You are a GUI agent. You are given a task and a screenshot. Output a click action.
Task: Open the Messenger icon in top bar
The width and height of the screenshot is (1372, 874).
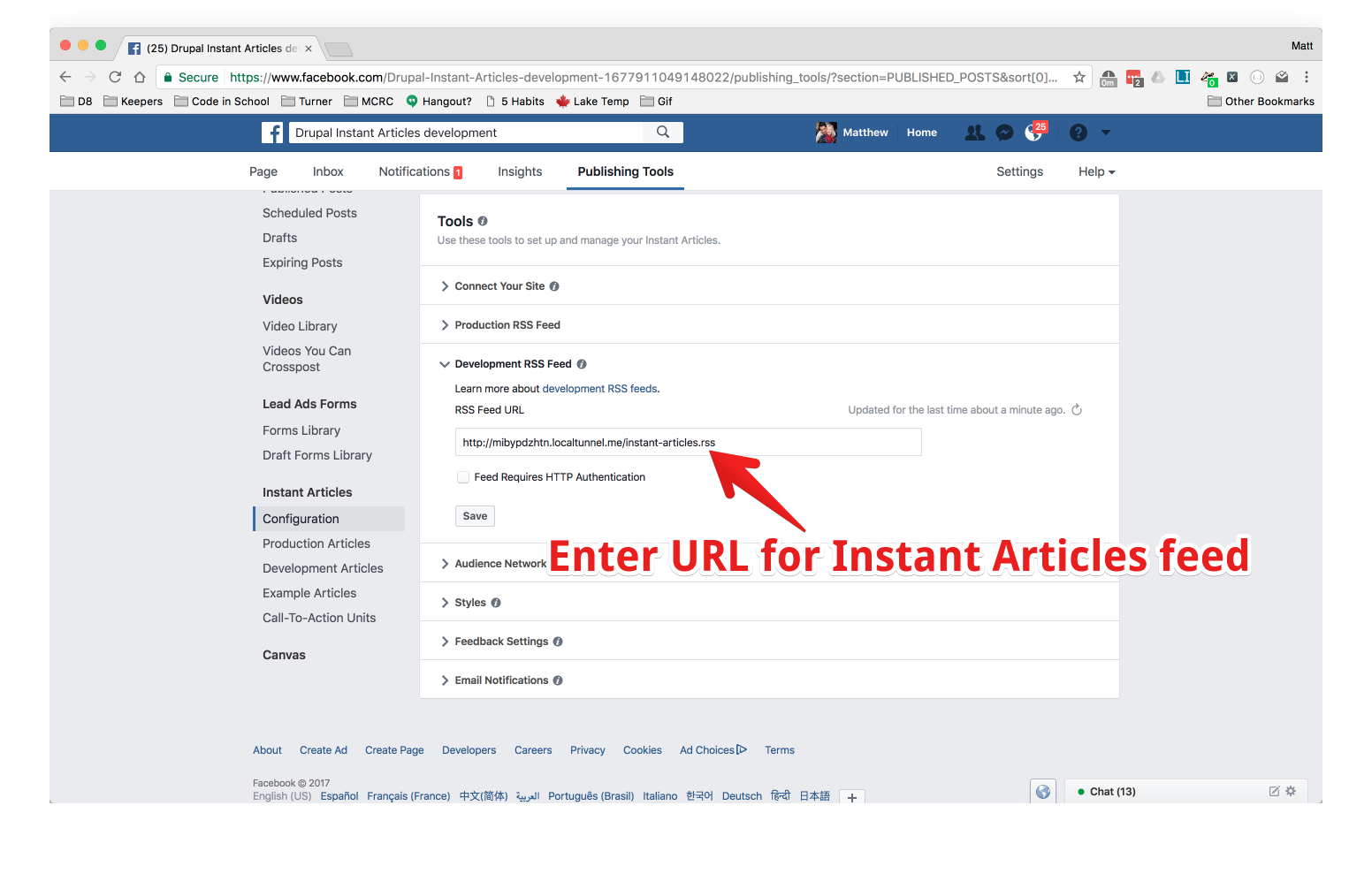(1004, 132)
